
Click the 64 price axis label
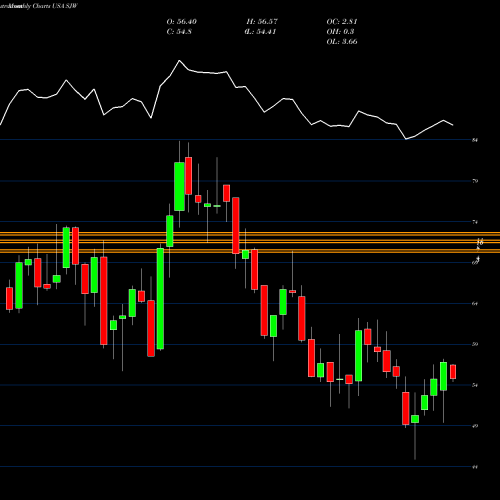click(x=475, y=304)
